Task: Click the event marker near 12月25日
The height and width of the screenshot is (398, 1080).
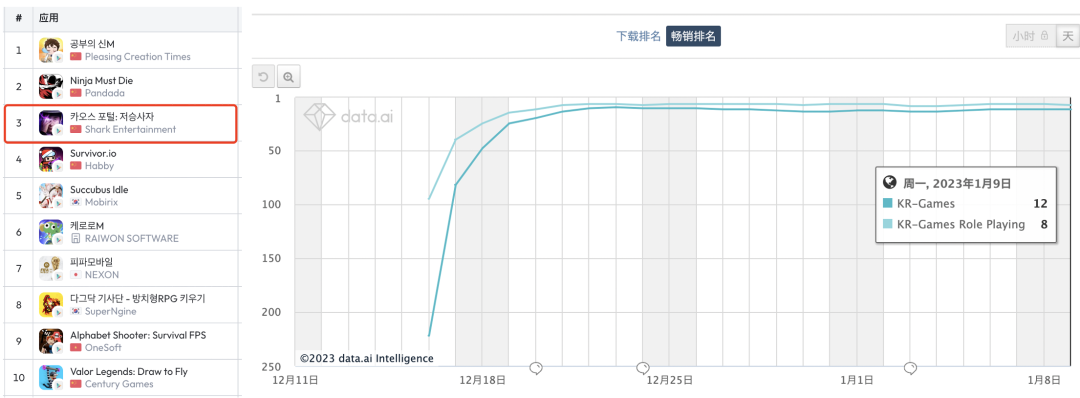Action: tap(643, 368)
